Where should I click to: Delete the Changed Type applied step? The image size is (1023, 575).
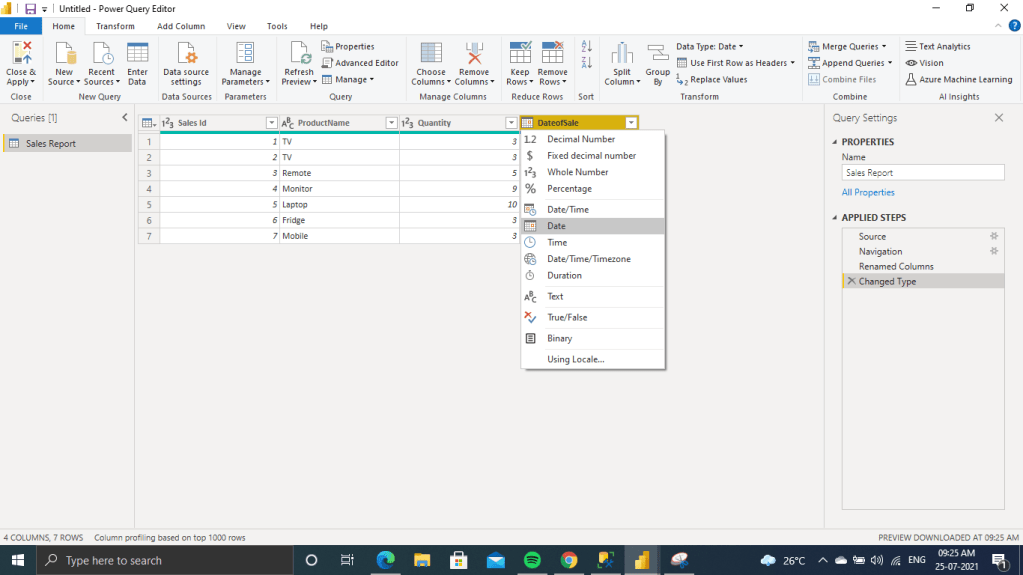pos(851,282)
